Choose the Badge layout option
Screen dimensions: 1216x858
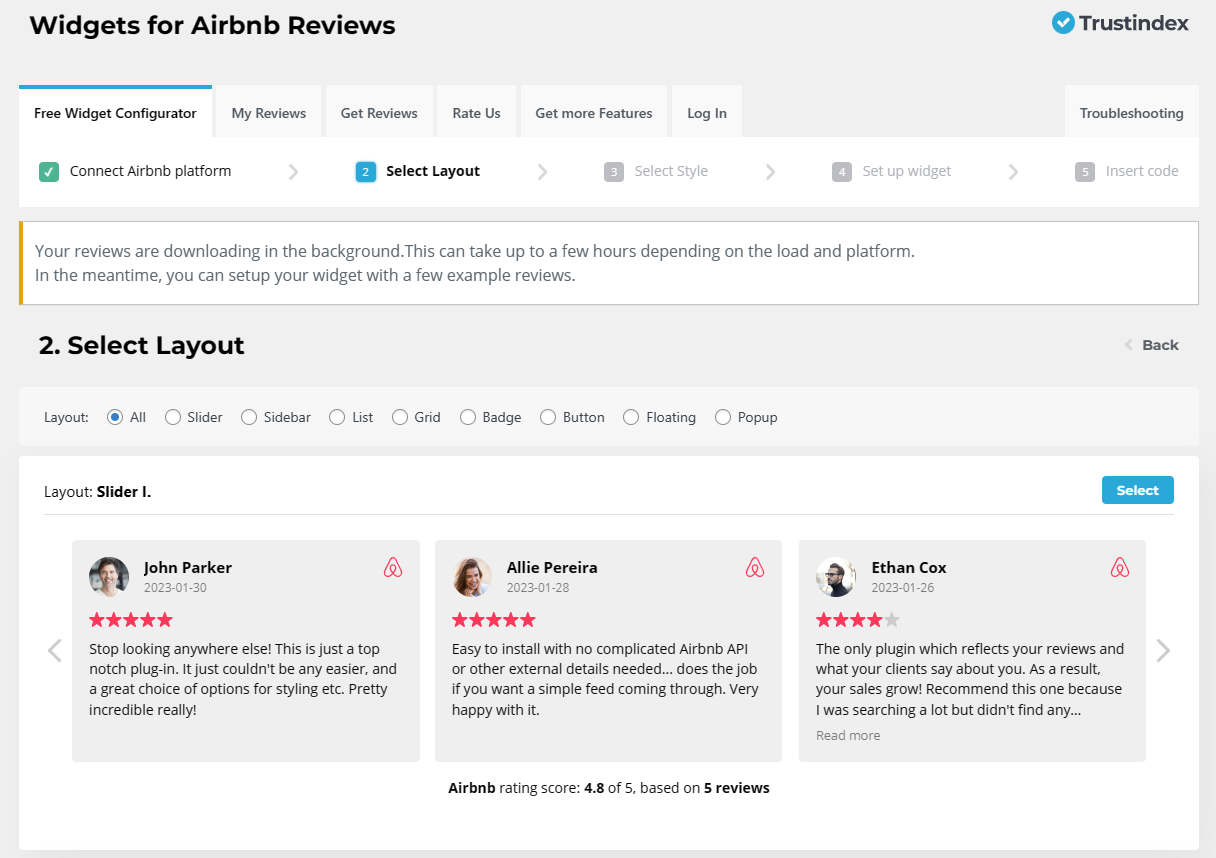(467, 417)
